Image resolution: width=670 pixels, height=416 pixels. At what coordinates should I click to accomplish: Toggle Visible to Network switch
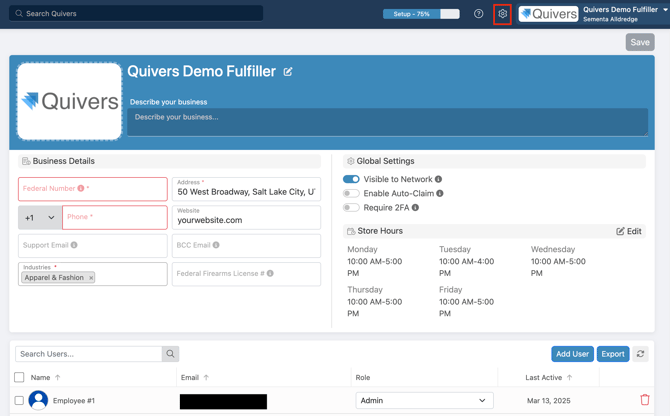tap(351, 179)
